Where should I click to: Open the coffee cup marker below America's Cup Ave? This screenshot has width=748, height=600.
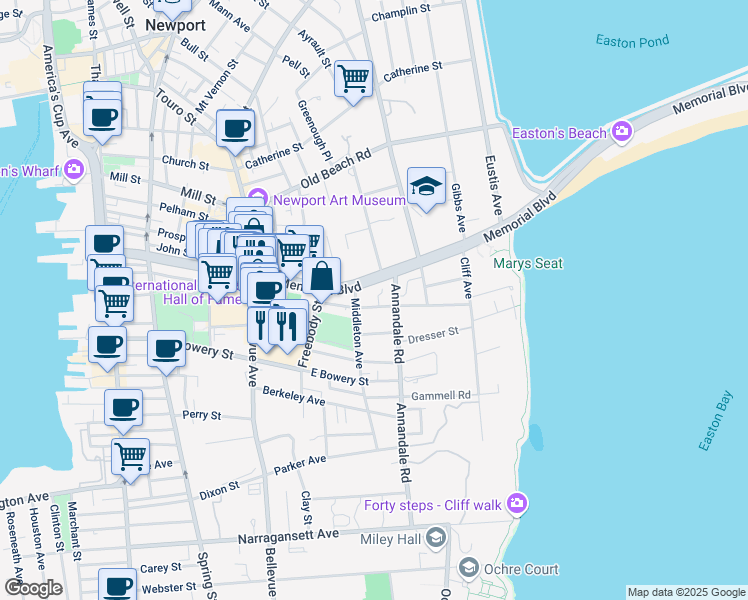tap(102, 118)
